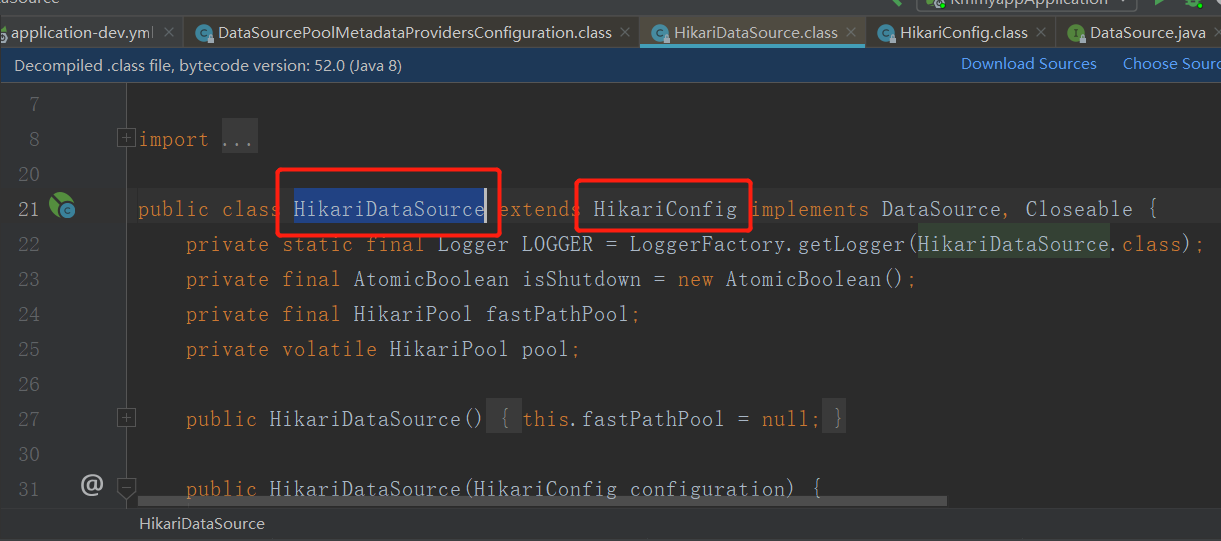Image resolution: width=1221 pixels, height=541 pixels.
Task: Click the @ gutter marker on line 31
Action: pos(92,485)
